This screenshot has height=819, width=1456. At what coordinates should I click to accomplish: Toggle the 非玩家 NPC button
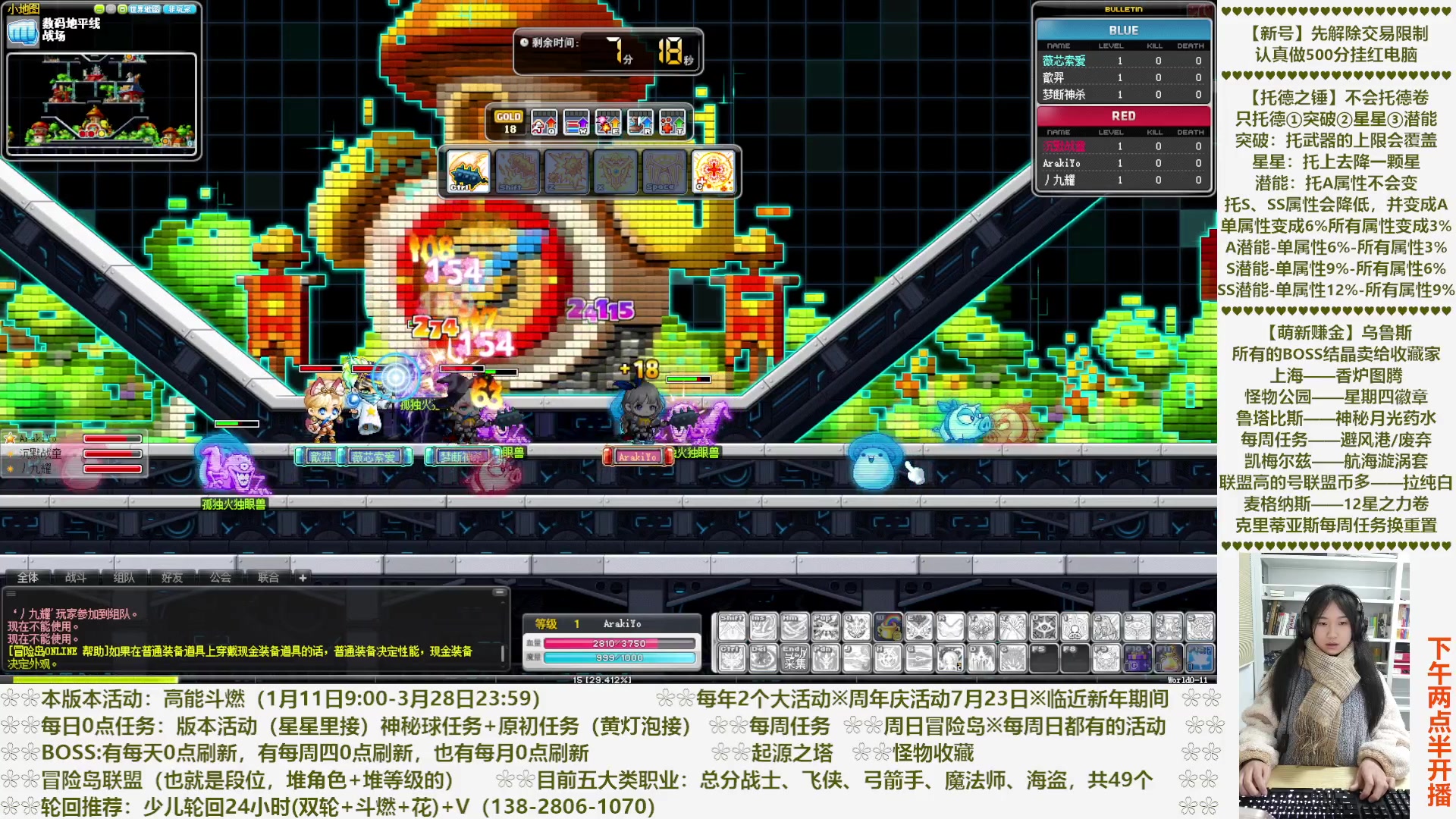tap(180, 9)
